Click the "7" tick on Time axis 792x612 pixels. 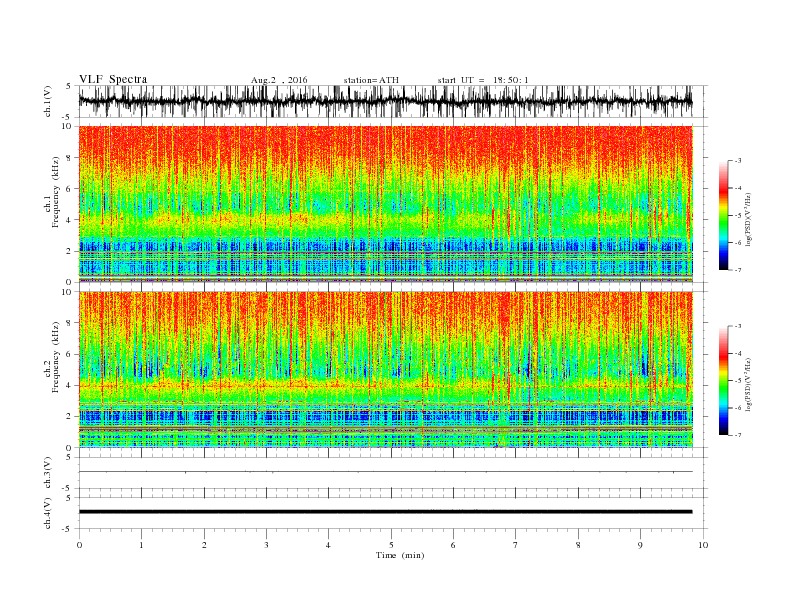pyautogui.click(x=515, y=545)
